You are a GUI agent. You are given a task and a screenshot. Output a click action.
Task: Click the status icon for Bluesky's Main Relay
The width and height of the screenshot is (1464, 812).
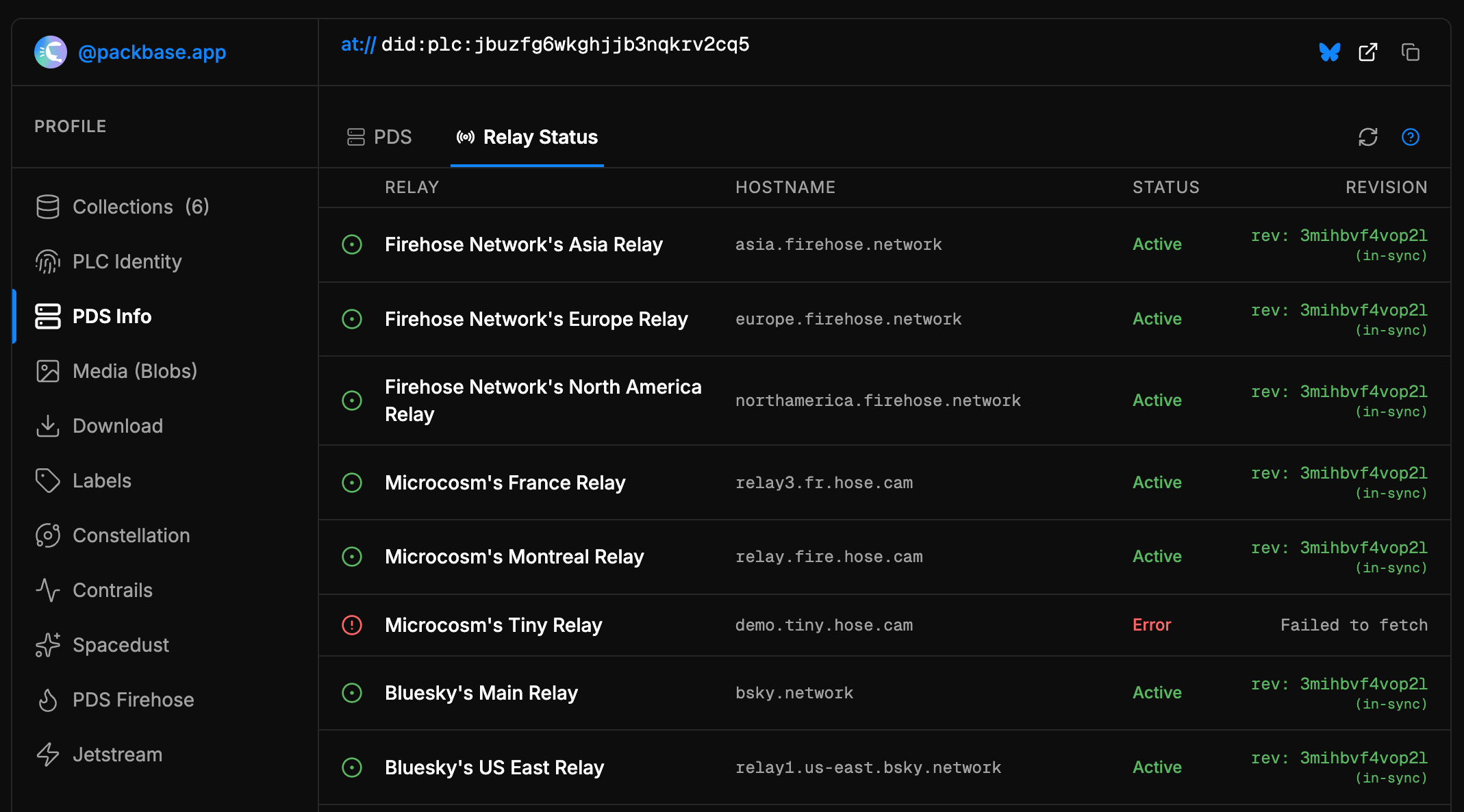(352, 693)
